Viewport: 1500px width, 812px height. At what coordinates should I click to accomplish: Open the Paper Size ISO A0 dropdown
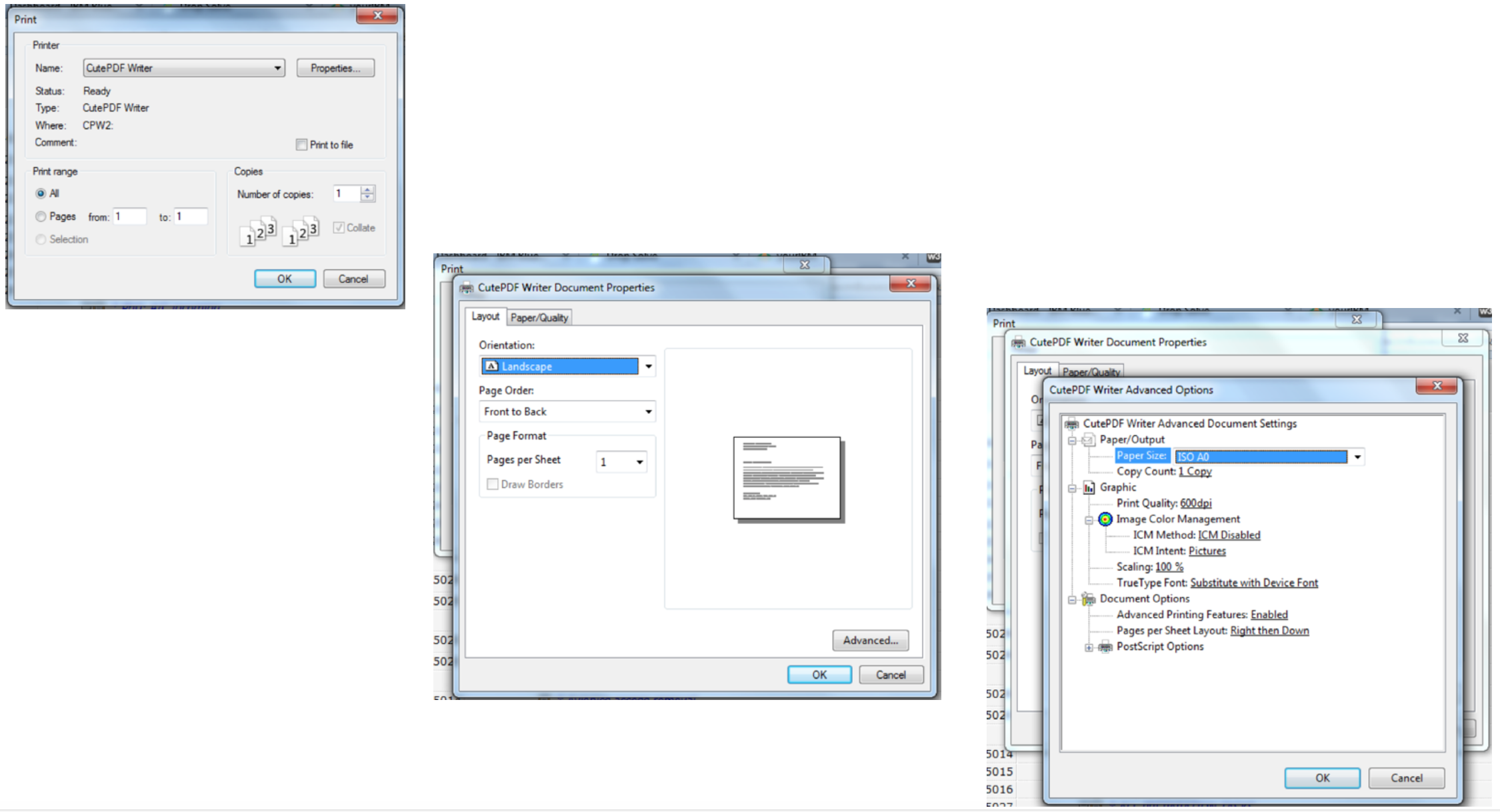pos(1357,457)
